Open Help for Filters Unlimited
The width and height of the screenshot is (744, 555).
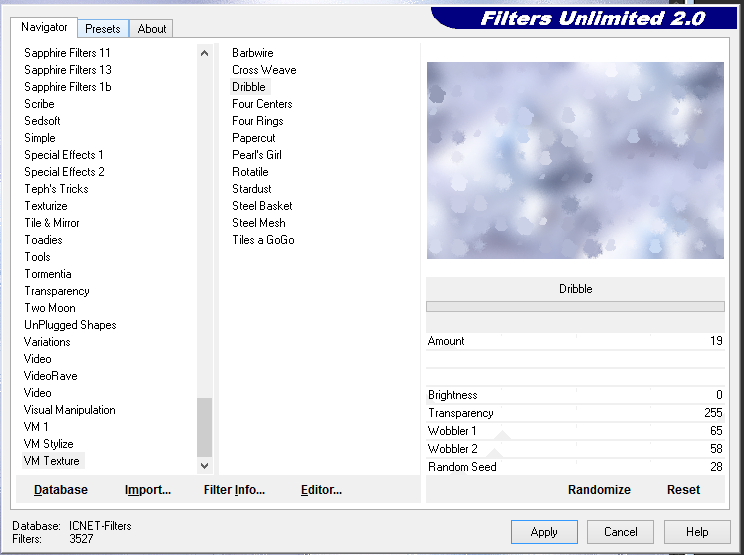point(697,532)
